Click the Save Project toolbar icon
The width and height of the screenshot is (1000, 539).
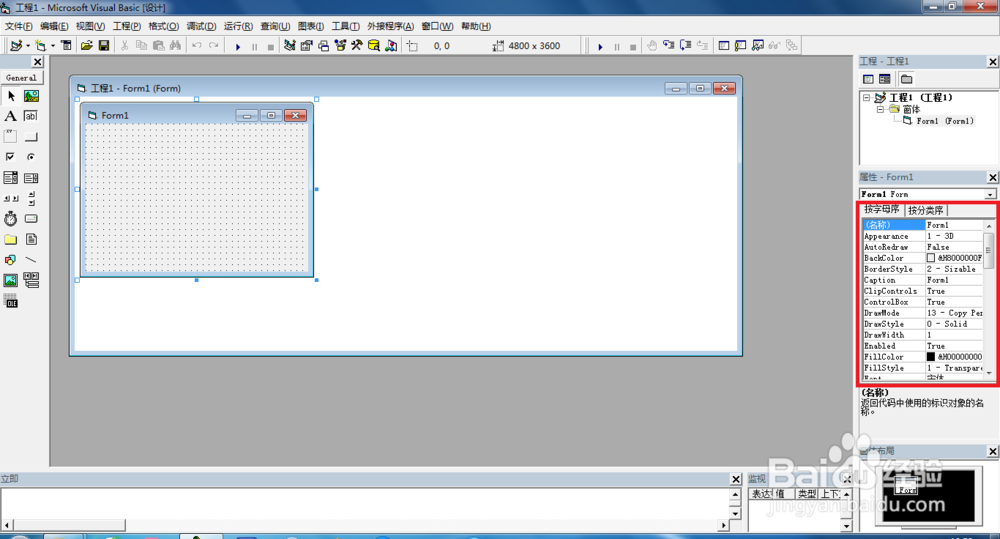tap(103, 45)
